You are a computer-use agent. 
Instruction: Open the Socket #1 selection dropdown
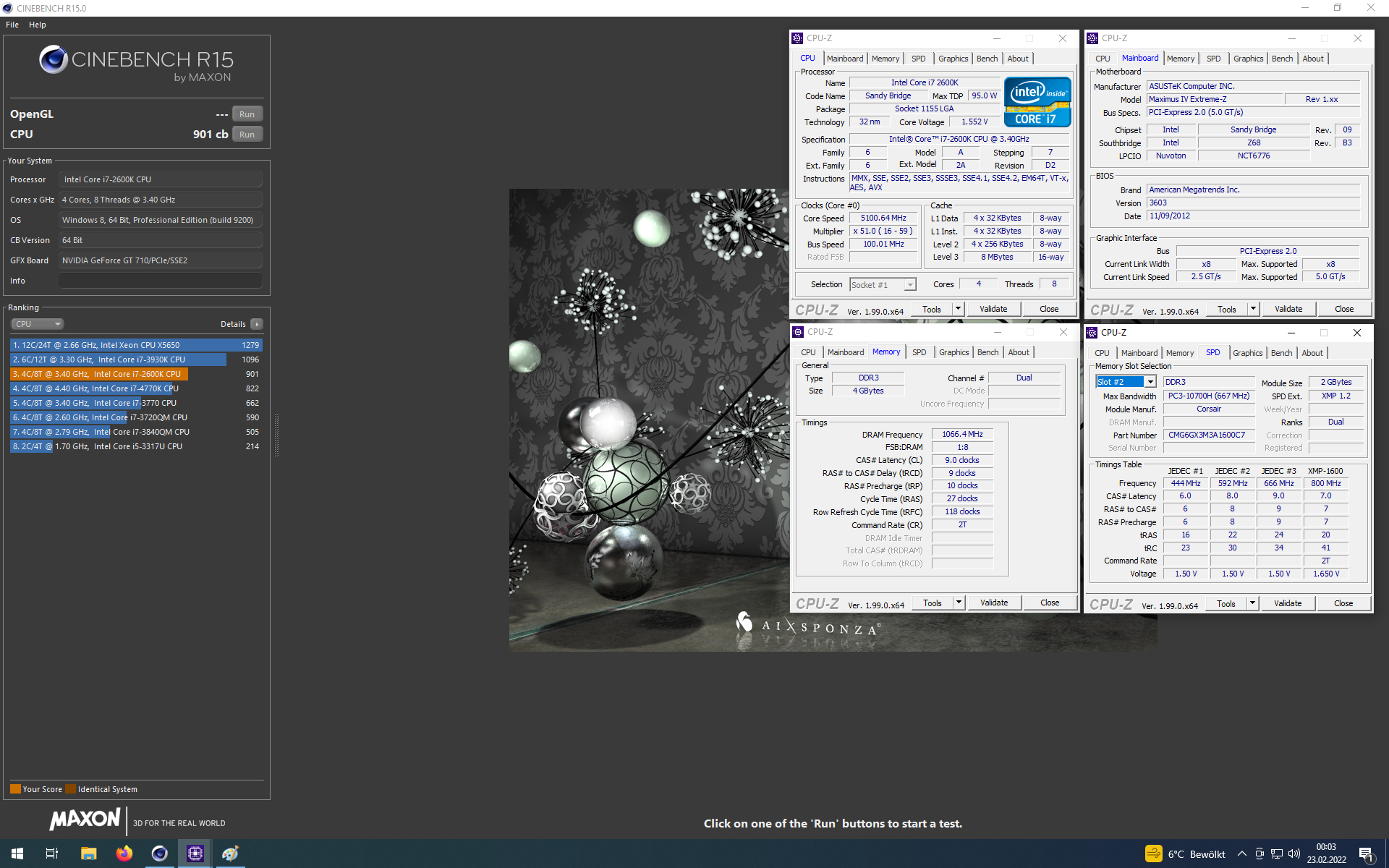pyautogui.click(x=883, y=285)
